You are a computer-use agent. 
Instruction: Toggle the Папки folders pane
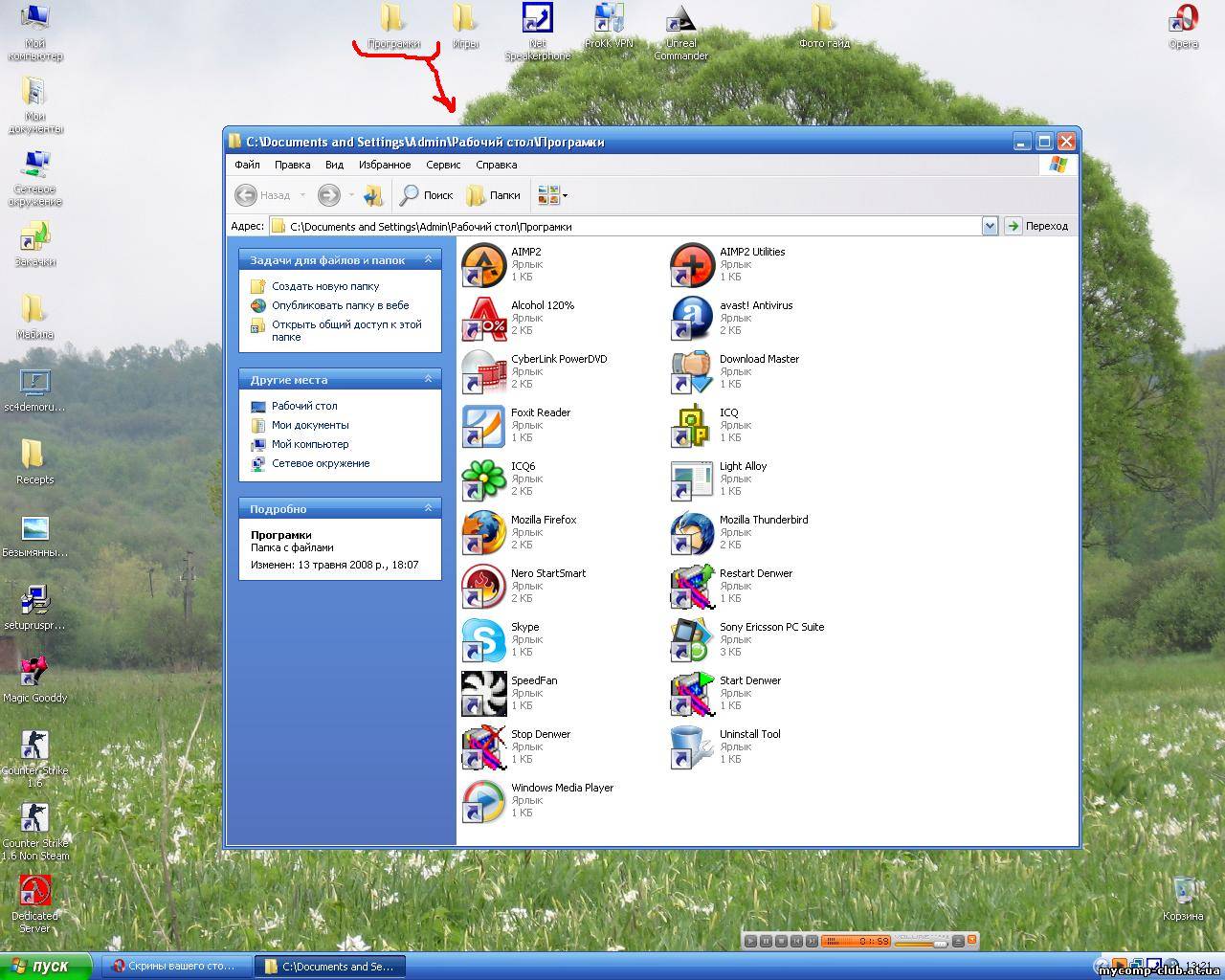point(494,195)
